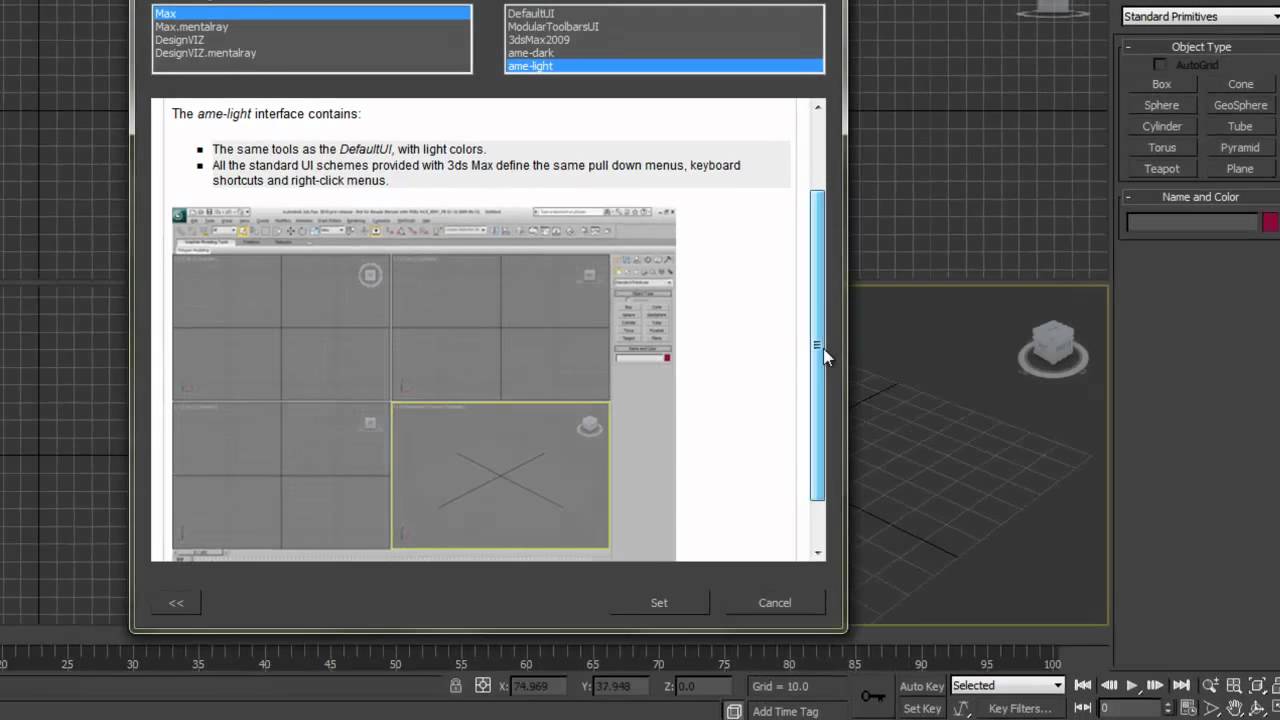Select Max.mentalray in the defaults list
This screenshot has width=1280, height=720.
tap(311, 27)
